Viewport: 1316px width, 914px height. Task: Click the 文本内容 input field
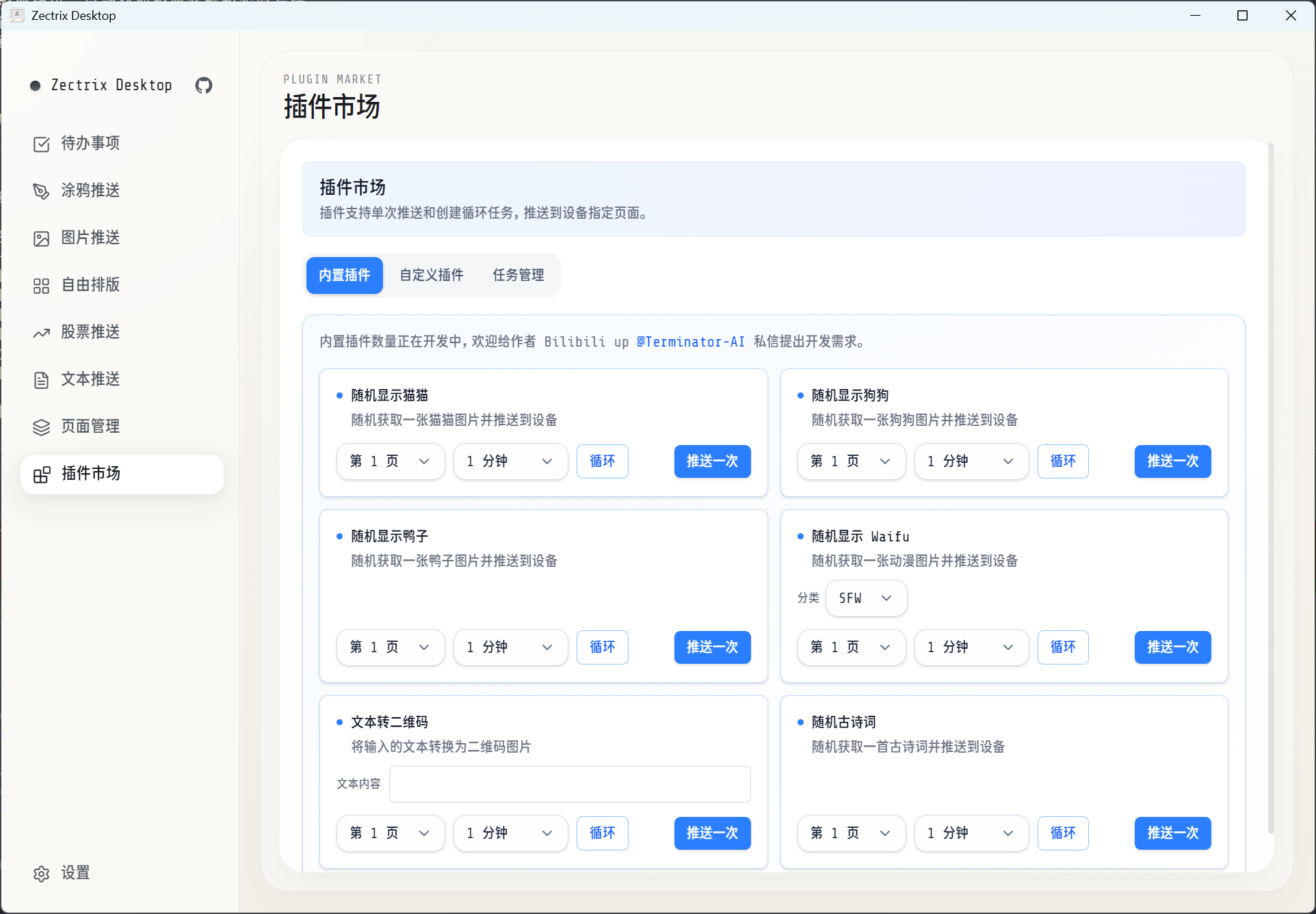tap(569, 784)
